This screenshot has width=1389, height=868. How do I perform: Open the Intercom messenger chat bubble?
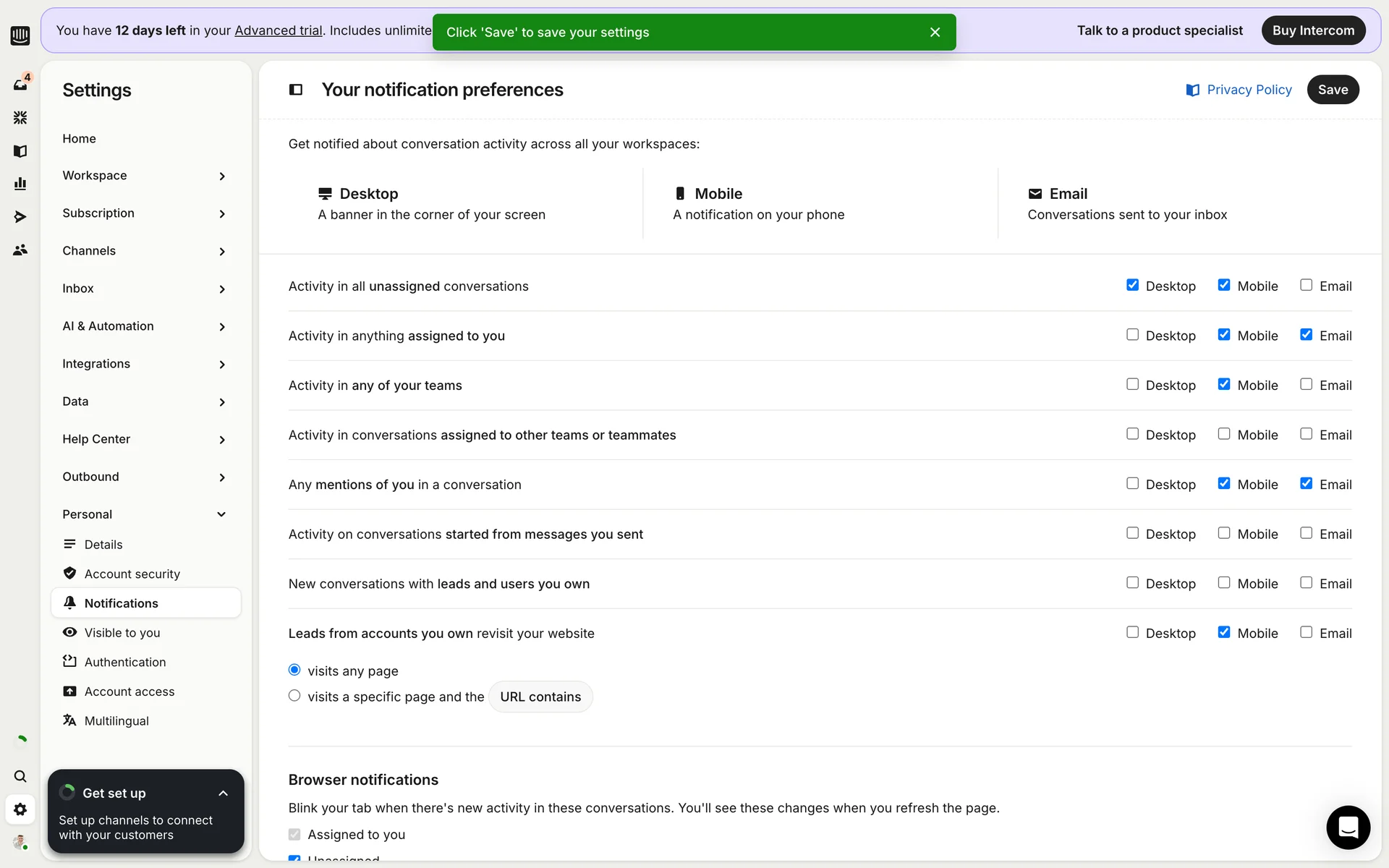pyautogui.click(x=1348, y=827)
